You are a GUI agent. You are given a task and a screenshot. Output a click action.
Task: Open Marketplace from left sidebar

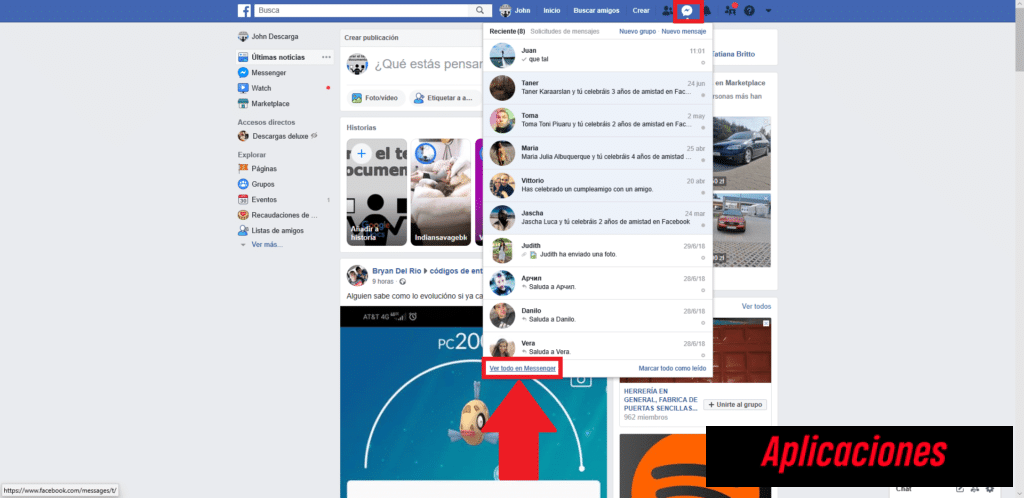click(x=264, y=104)
